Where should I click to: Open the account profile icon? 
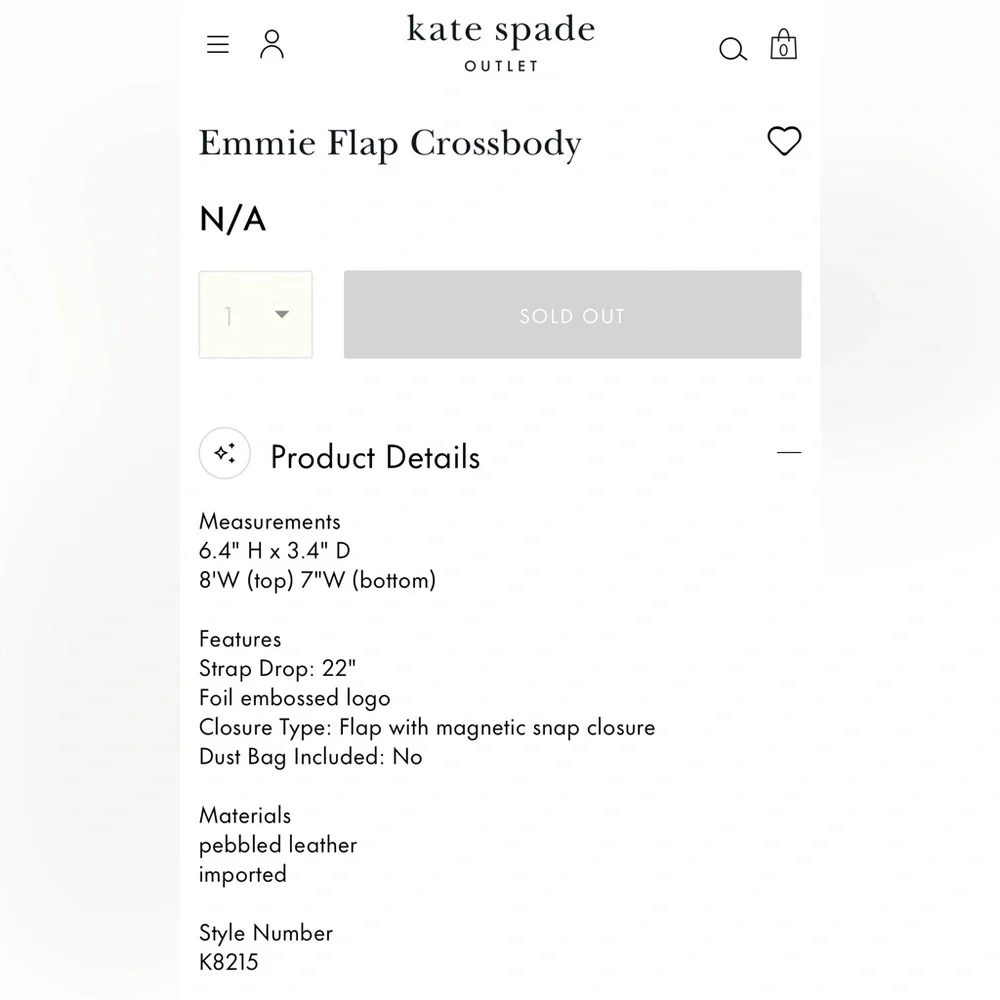(x=272, y=44)
